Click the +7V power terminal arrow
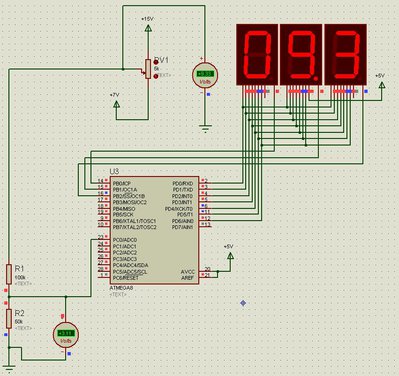The height and width of the screenshot is (376, 399). [116, 104]
